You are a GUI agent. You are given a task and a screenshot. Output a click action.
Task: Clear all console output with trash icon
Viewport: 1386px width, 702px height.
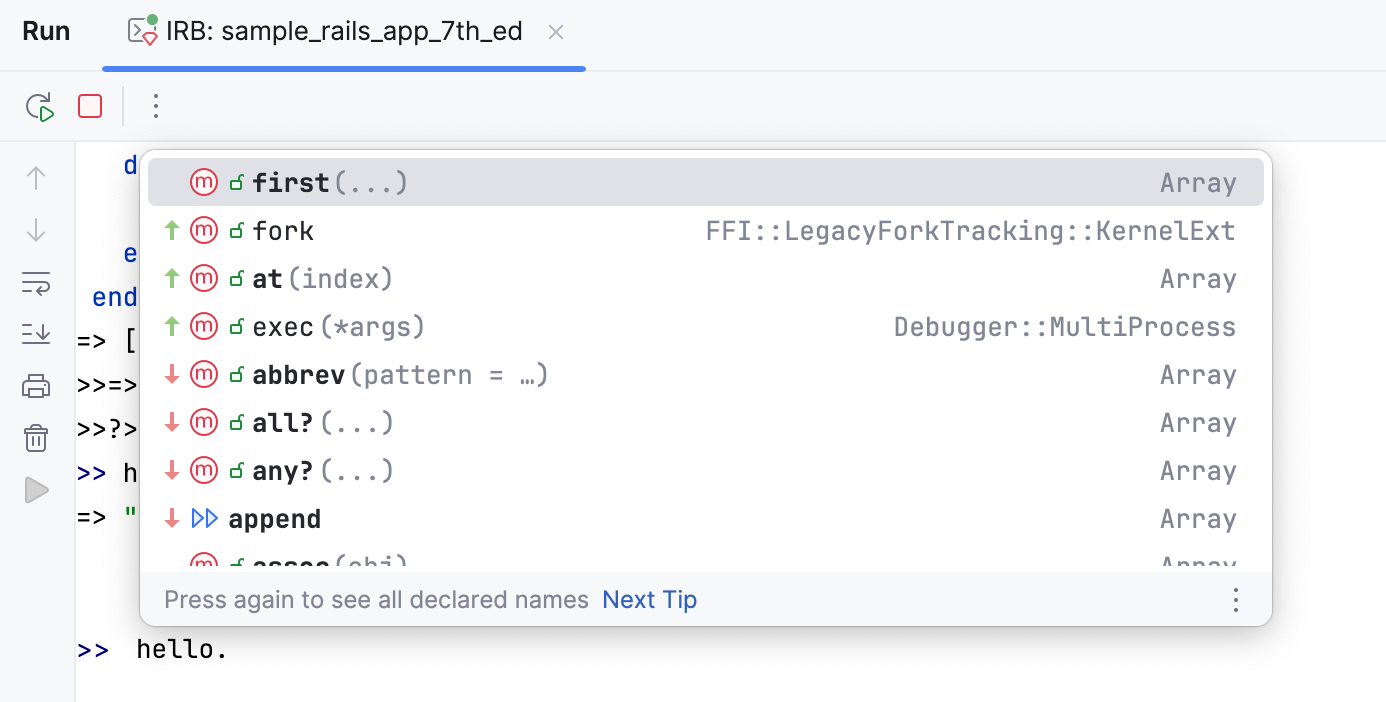click(36, 438)
